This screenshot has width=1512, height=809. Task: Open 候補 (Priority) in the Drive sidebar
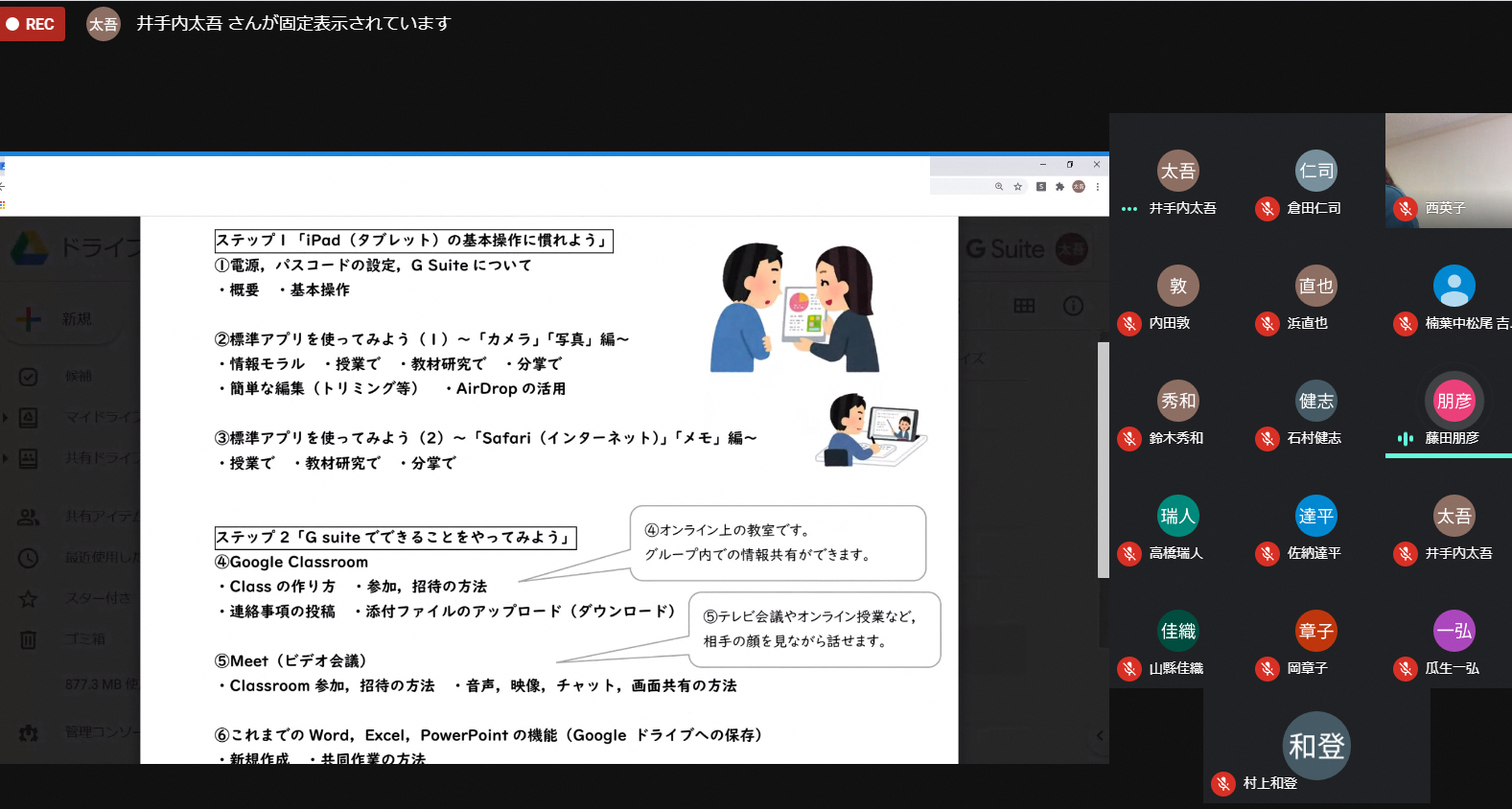[79, 377]
